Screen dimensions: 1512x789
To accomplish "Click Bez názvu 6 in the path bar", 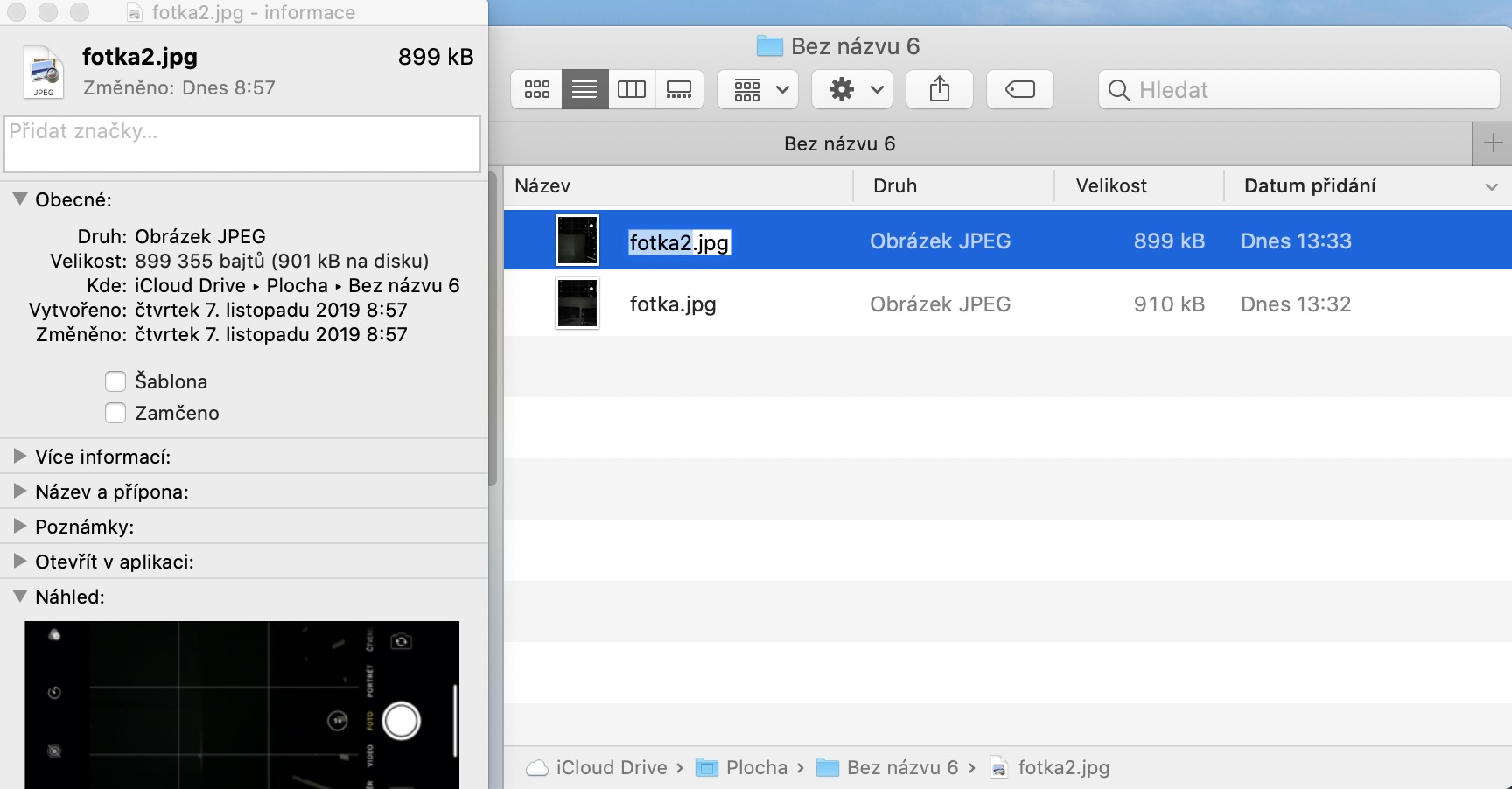I will tap(888, 767).
